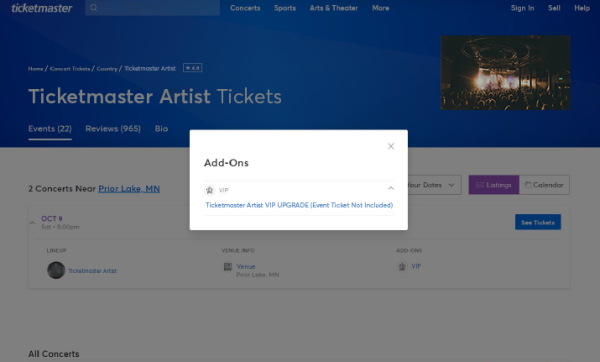The width and height of the screenshot is (600, 362).
Task: Click See Tickets for OCT 9
Action: click(538, 222)
